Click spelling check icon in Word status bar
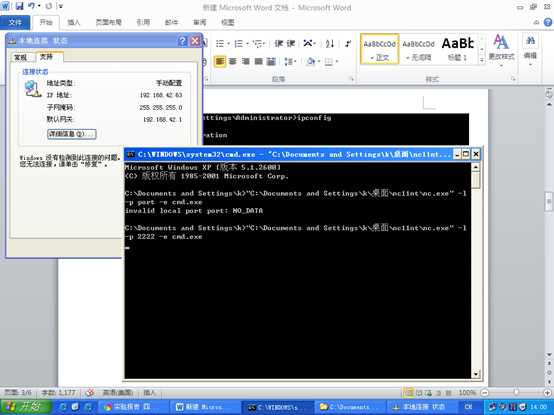The image size is (554, 415). pyautogui.click(x=90, y=392)
